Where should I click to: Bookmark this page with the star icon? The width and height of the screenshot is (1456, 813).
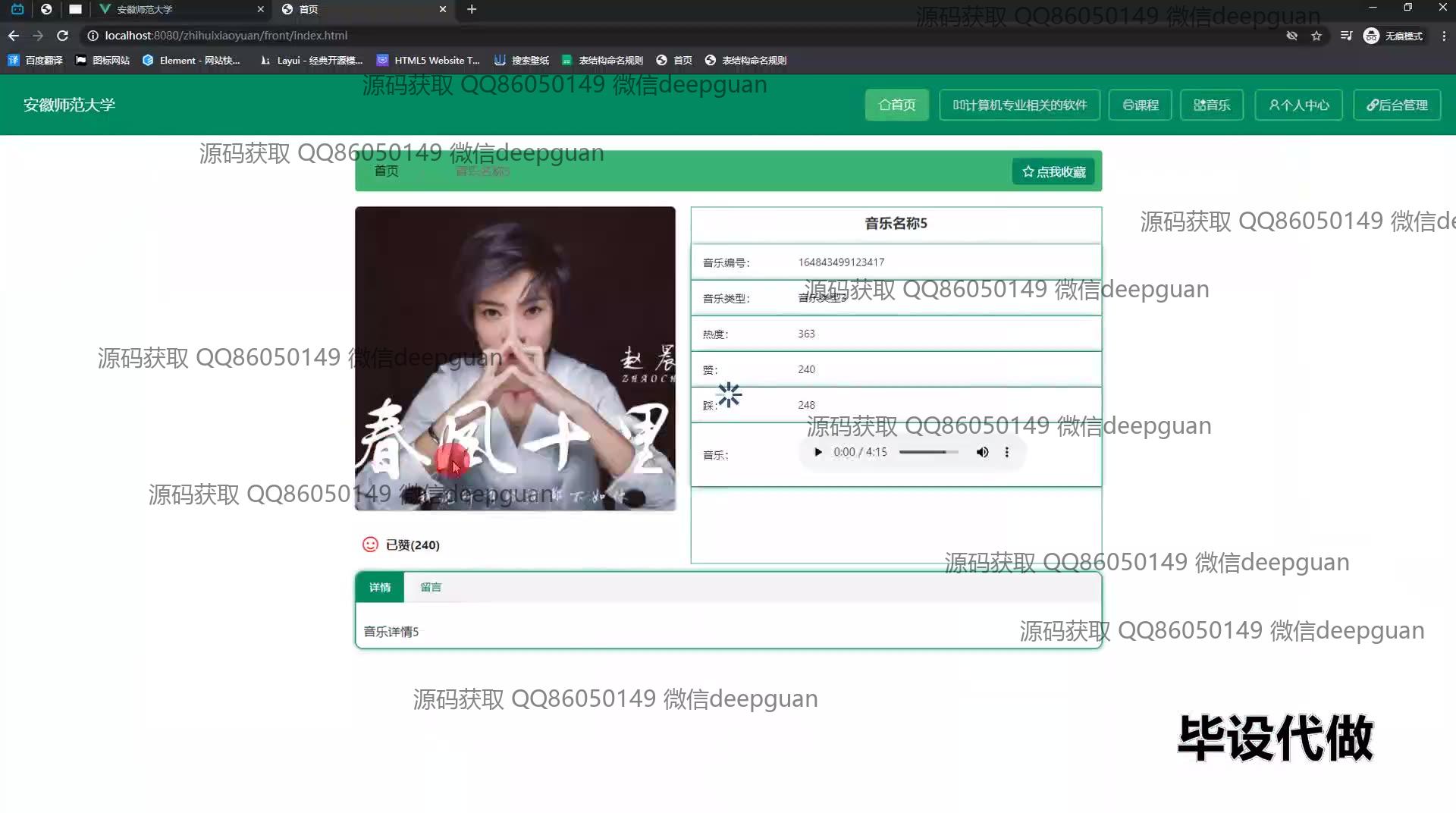click(x=1316, y=36)
